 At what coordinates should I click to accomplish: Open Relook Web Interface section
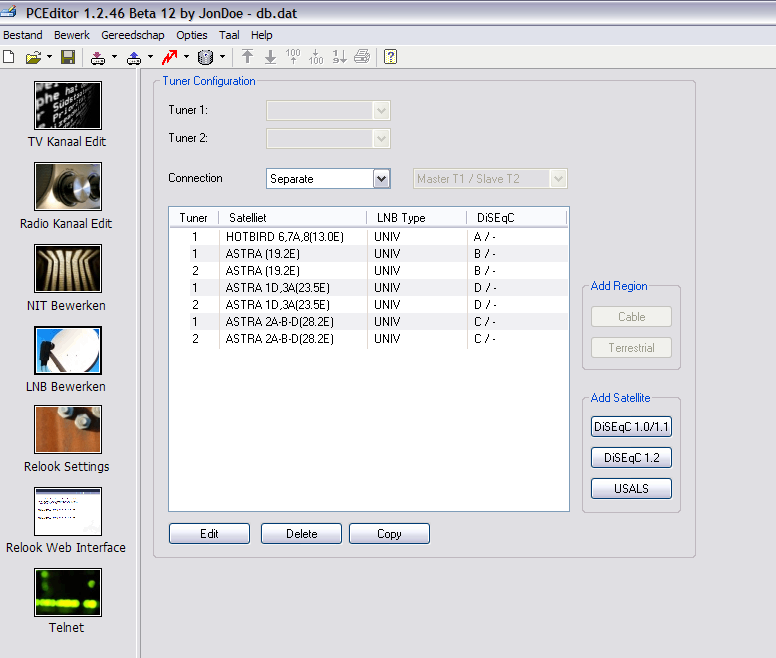click(66, 520)
